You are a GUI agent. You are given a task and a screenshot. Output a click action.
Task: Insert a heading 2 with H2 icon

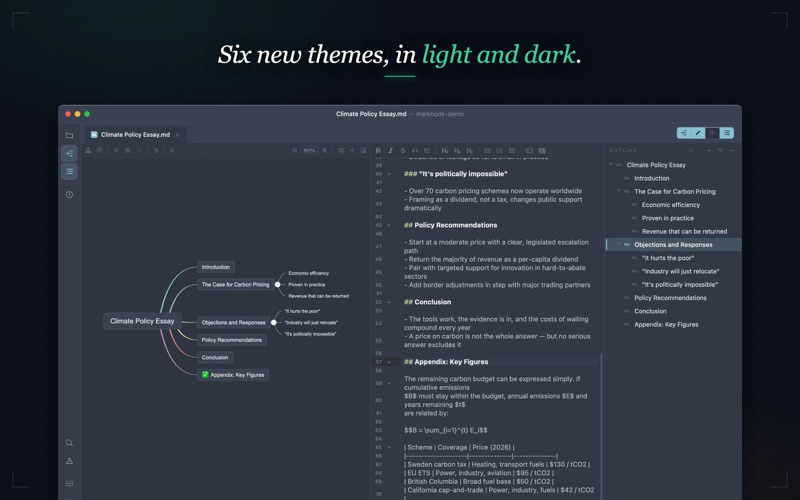point(457,151)
